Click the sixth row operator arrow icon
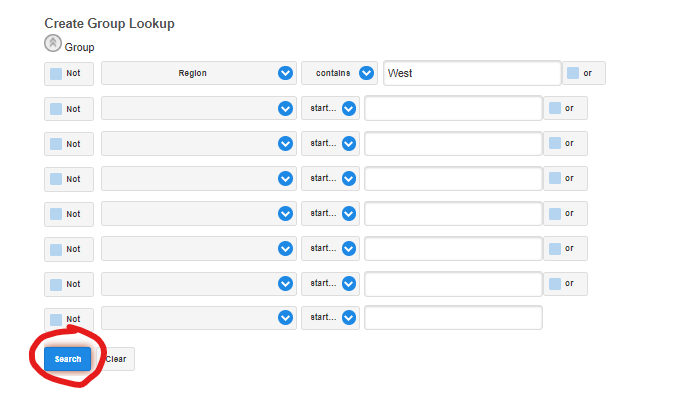Image resolution: width=675 pixels, height=404 pixels. [349, 248]
